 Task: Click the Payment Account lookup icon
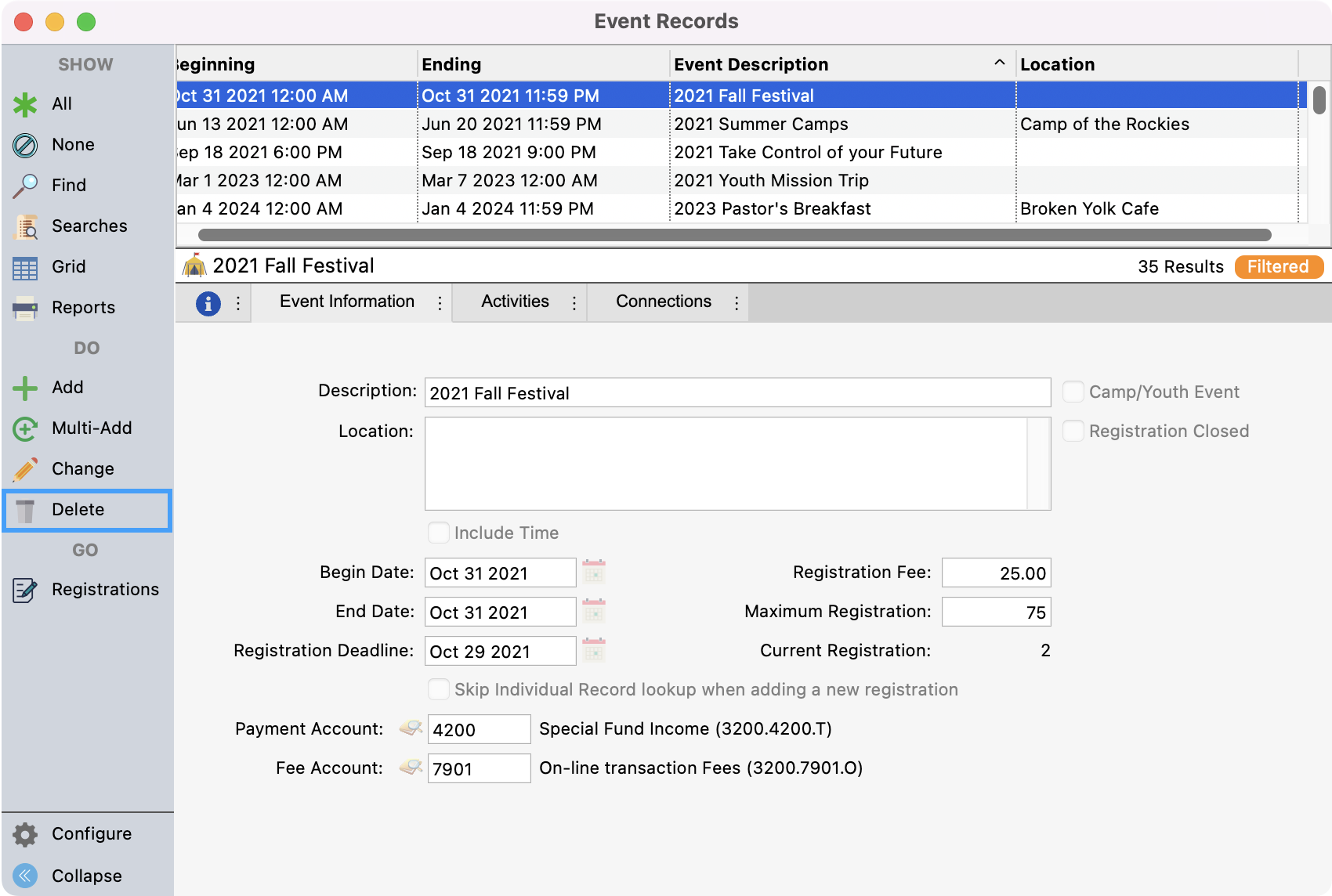(411, 729)
